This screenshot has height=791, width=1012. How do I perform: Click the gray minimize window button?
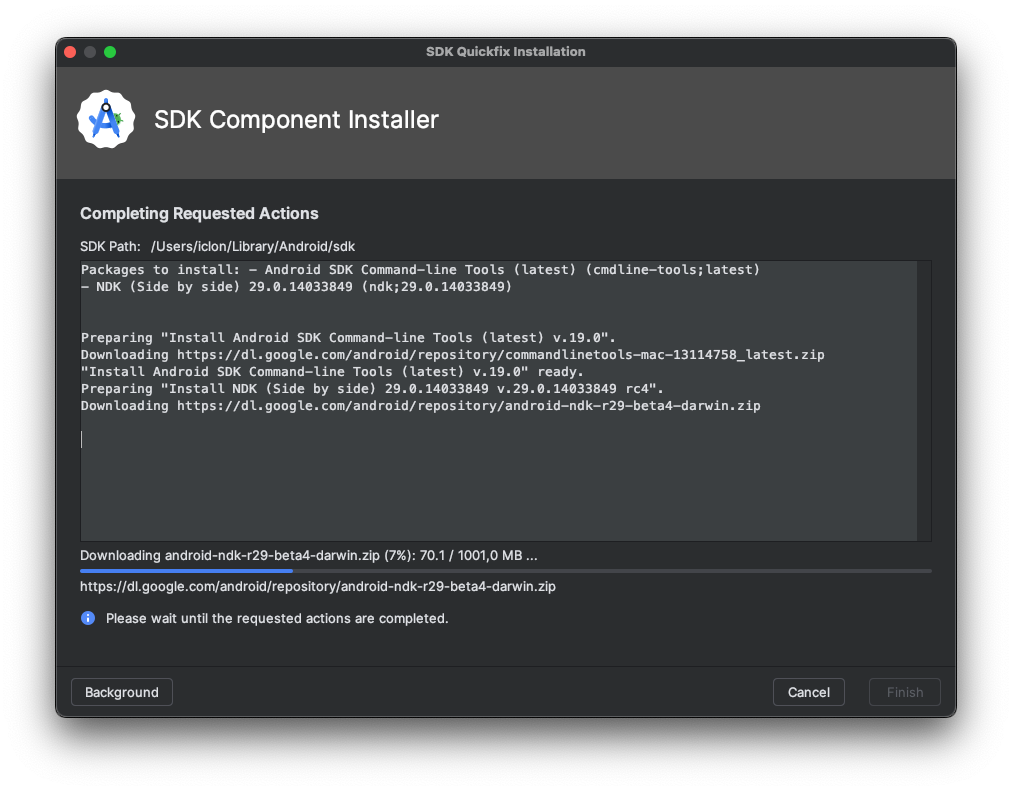click(x=90, y=52)
